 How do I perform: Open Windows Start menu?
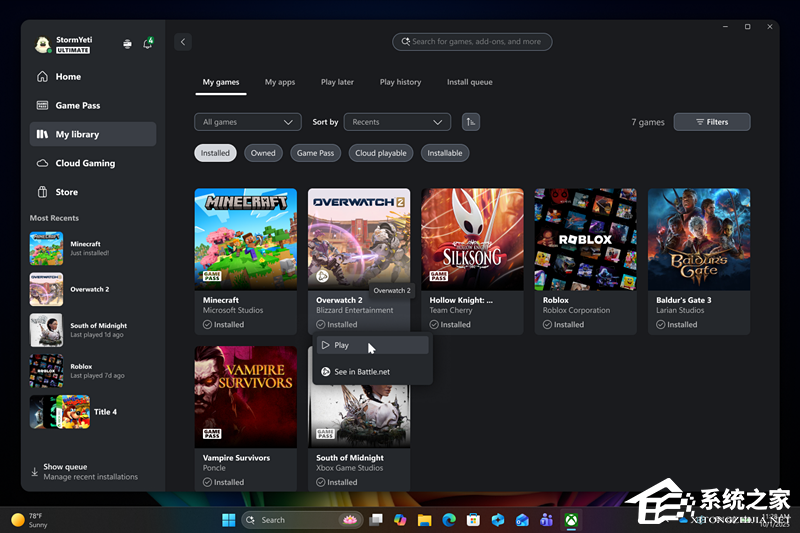point(229,520)
